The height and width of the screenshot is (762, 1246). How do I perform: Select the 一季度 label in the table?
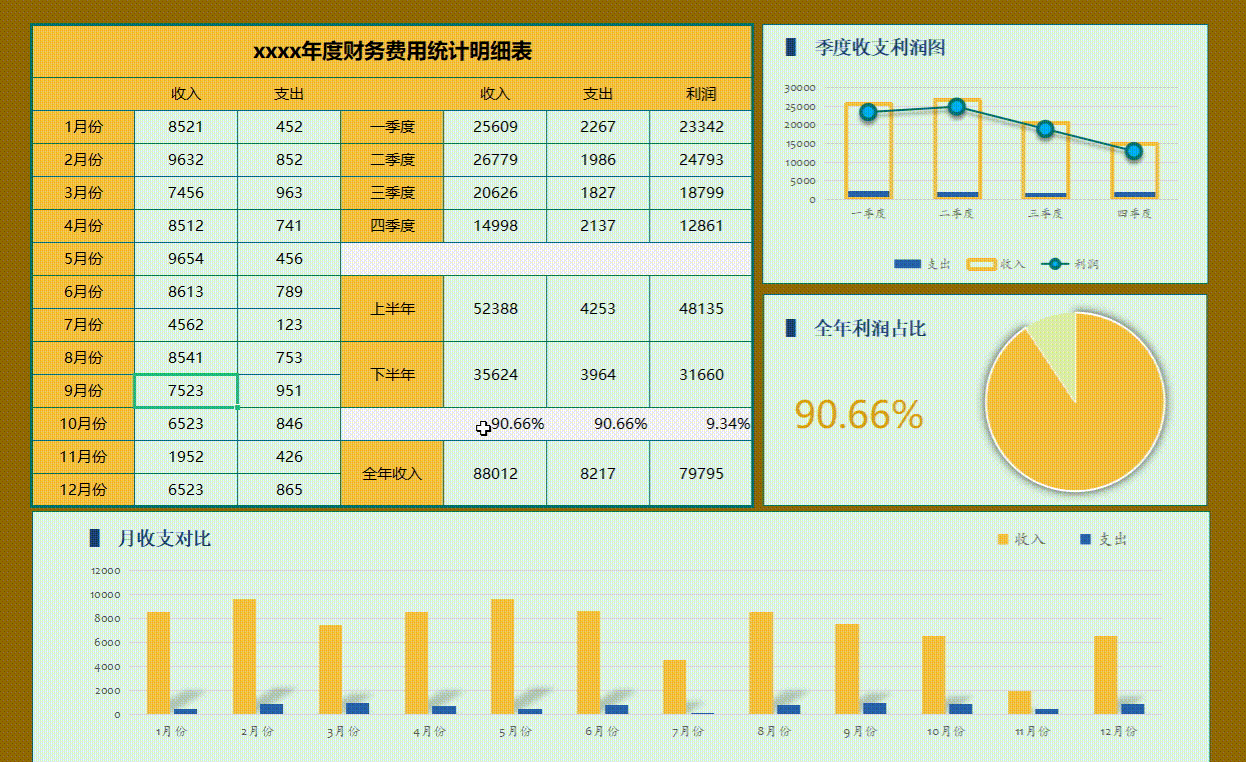[392, 127]
